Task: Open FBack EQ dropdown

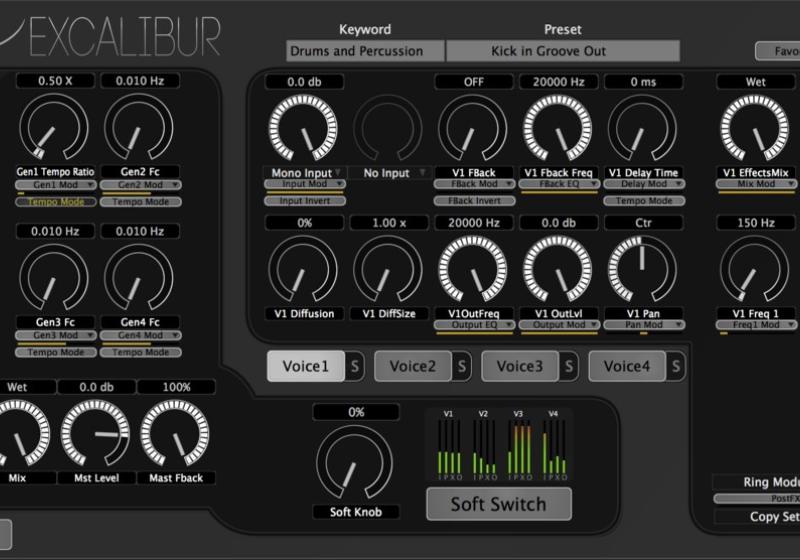Action: click(x=559, y=184)
